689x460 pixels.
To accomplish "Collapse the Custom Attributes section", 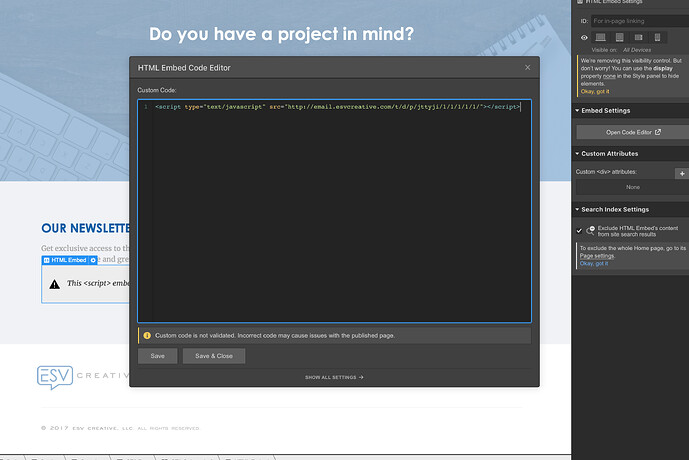I will (607, 154).
